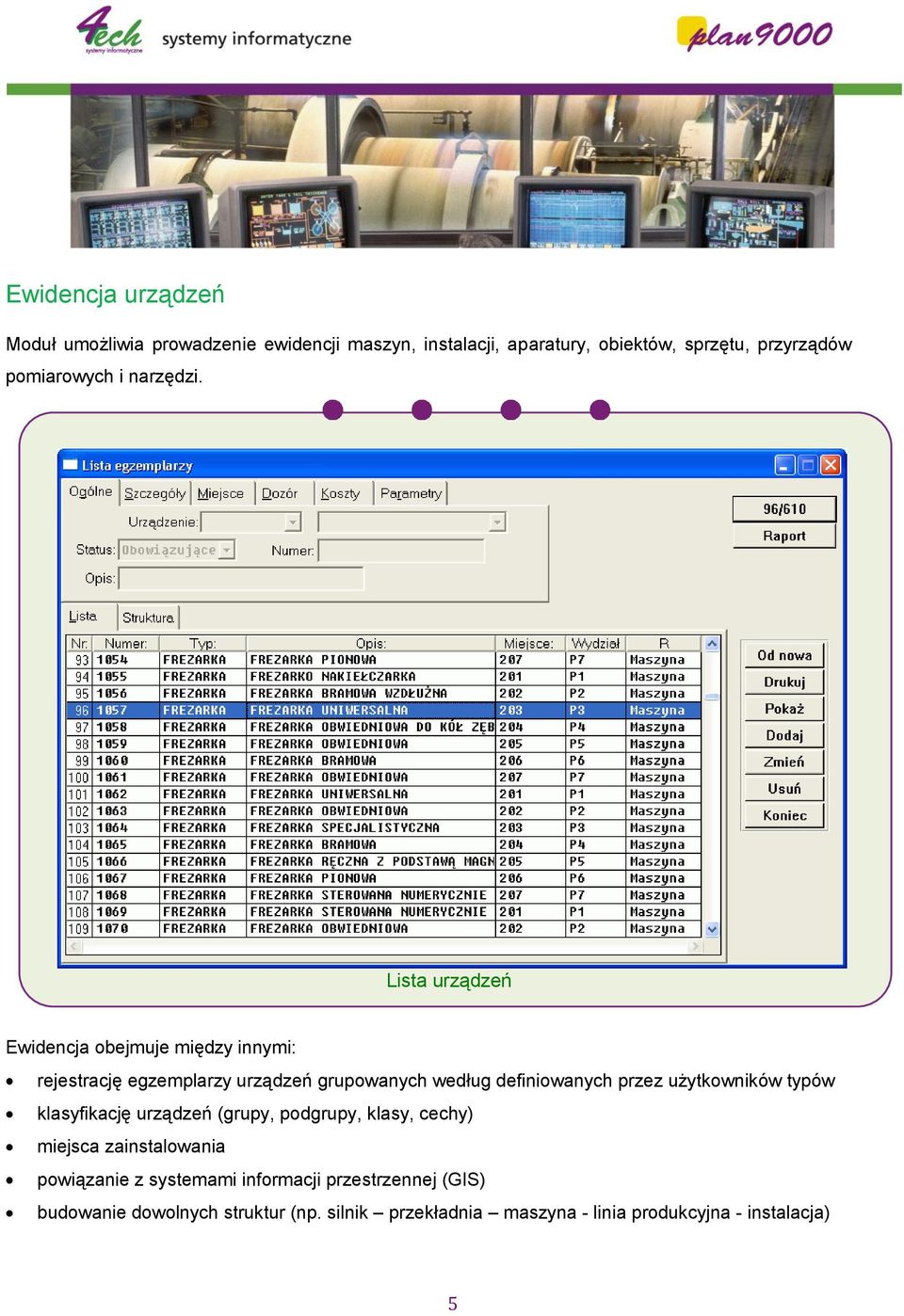Select highlighted row 1057 FREZARKA UNIWERSALNA

click(384, 711)
